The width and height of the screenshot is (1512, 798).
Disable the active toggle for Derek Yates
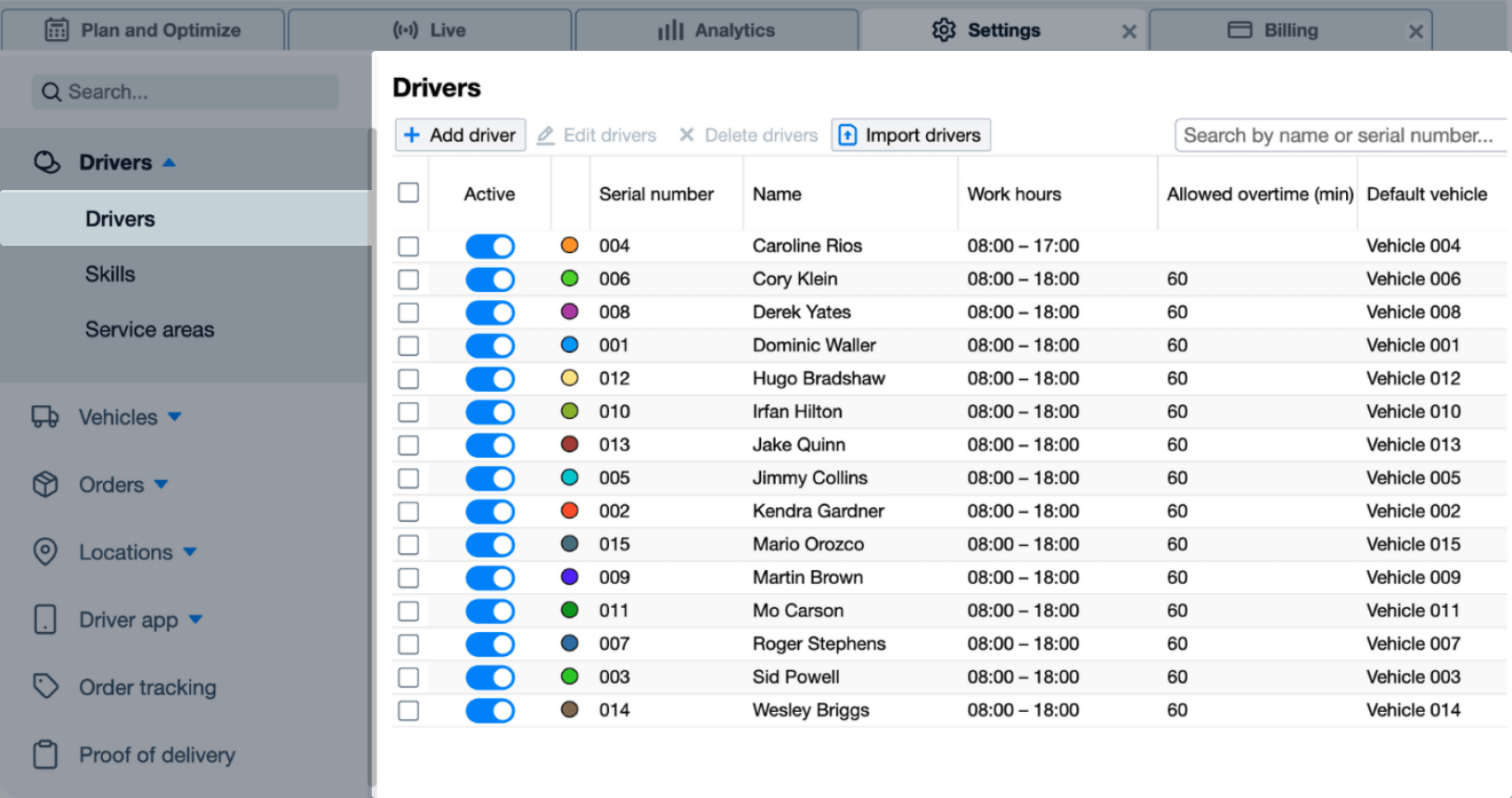[x=490, y=312]
